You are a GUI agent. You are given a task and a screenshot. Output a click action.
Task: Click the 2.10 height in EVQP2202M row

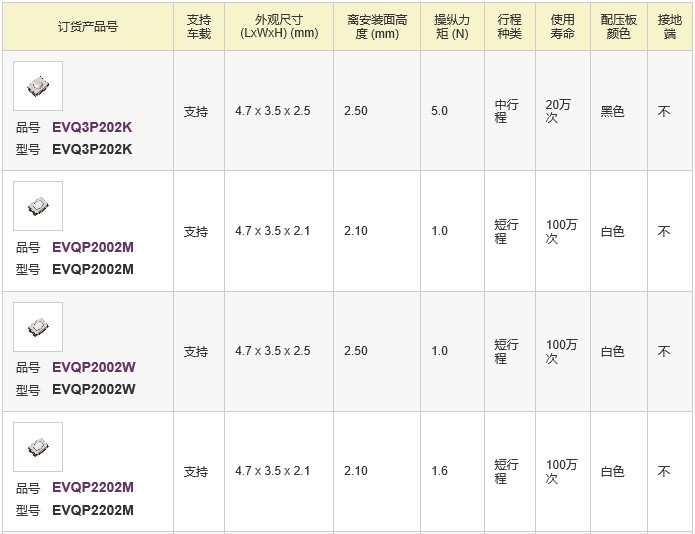[x=355, y=471]
